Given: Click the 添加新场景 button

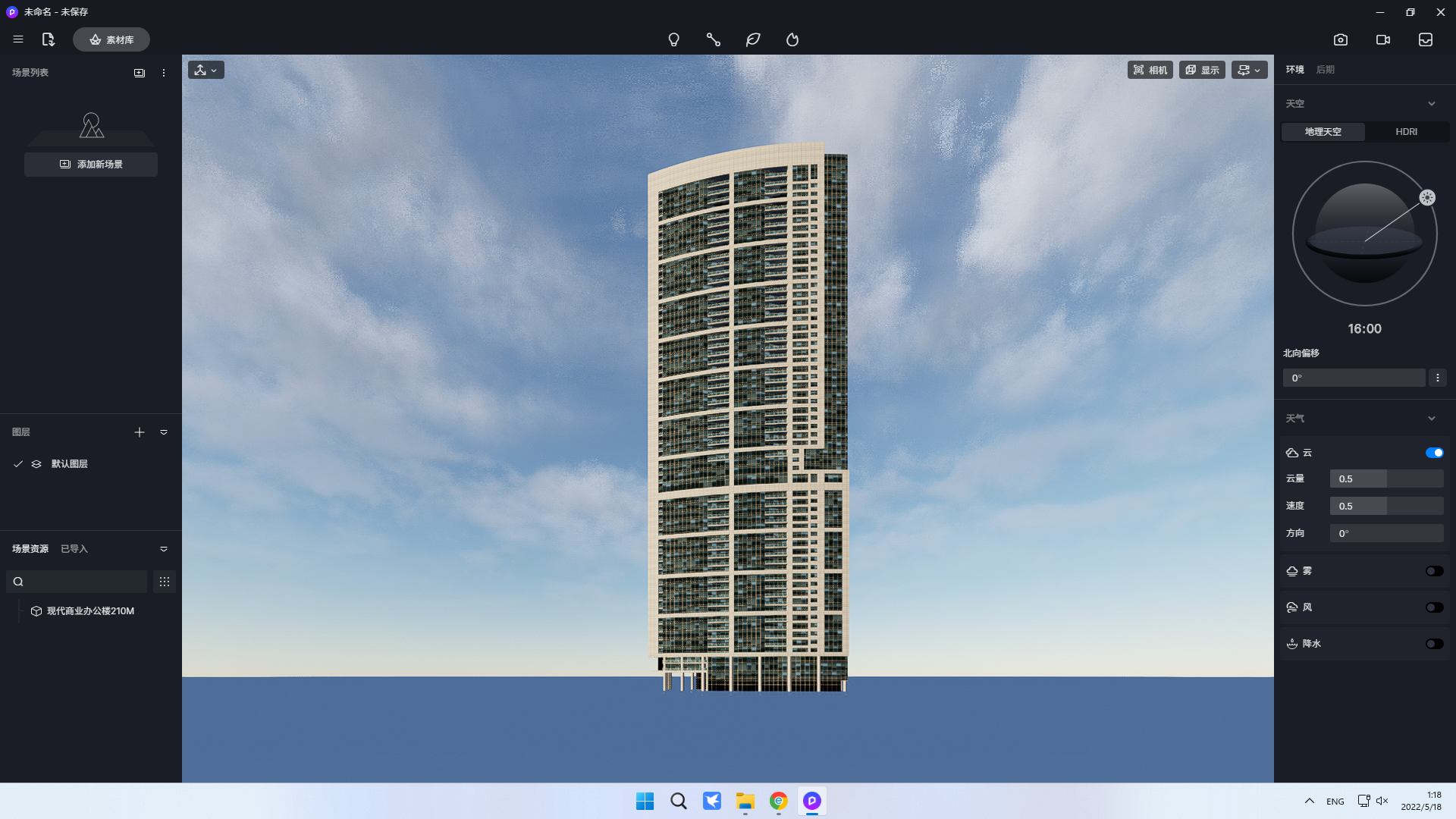Looking at the screenshot, I should (91, 165).
